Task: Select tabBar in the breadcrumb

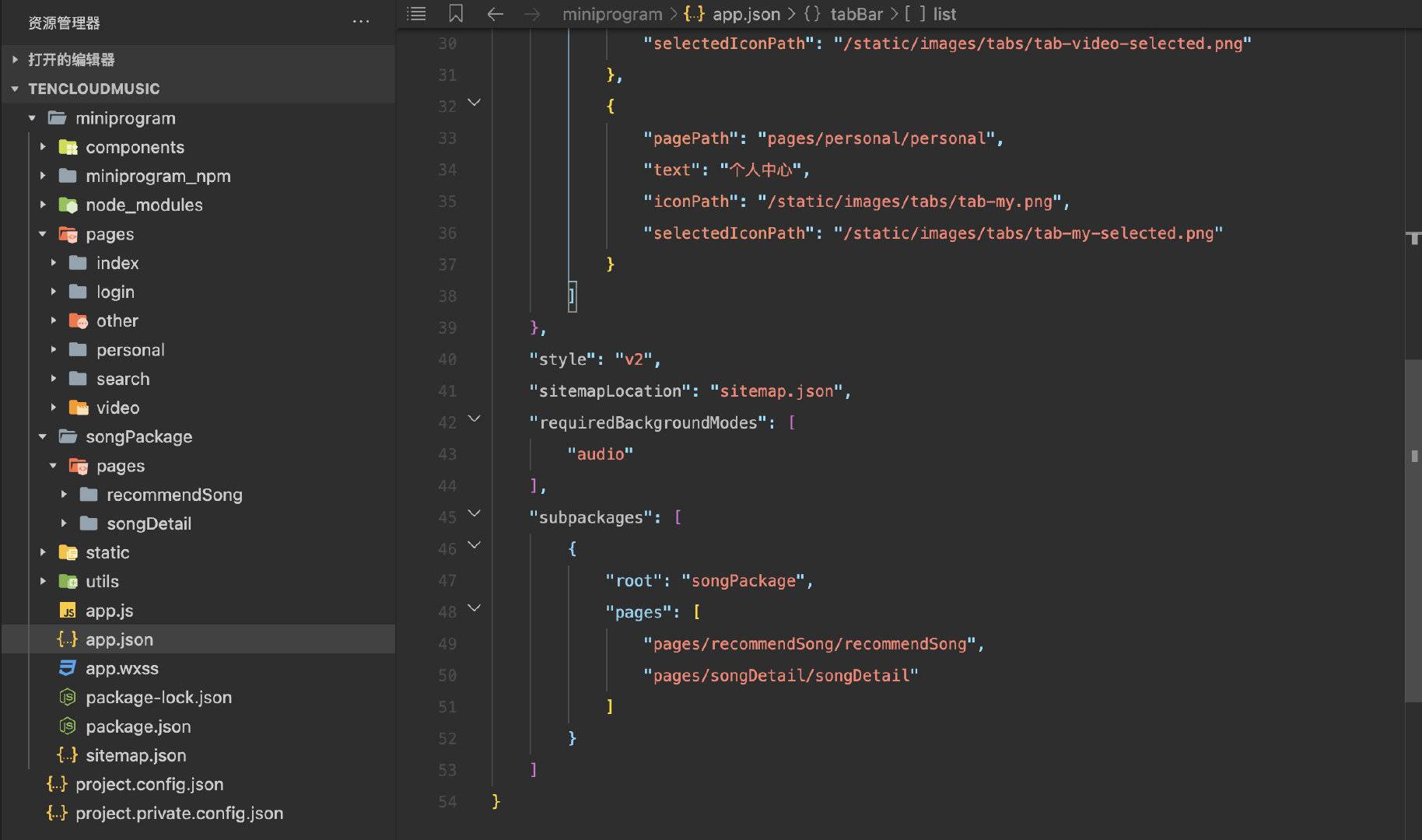Action: [x=856, y=14]
